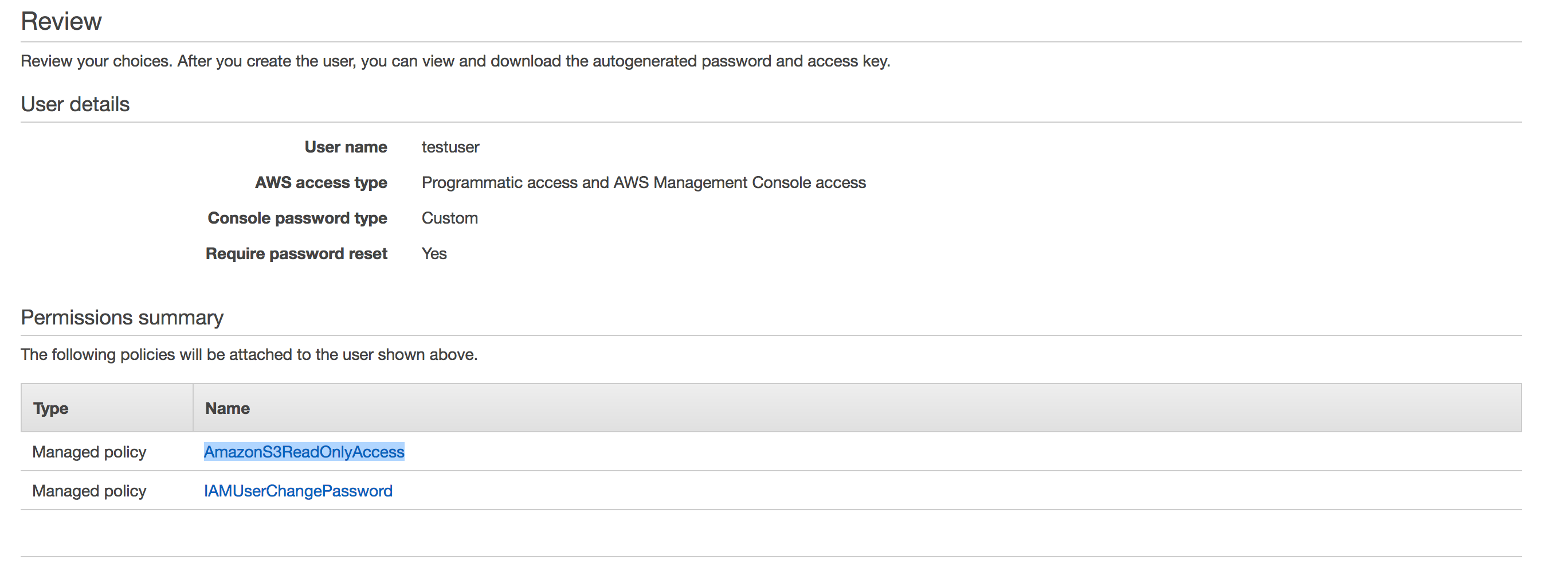
Task: Click the Console password type label
Action: click(x=297, y=218)
